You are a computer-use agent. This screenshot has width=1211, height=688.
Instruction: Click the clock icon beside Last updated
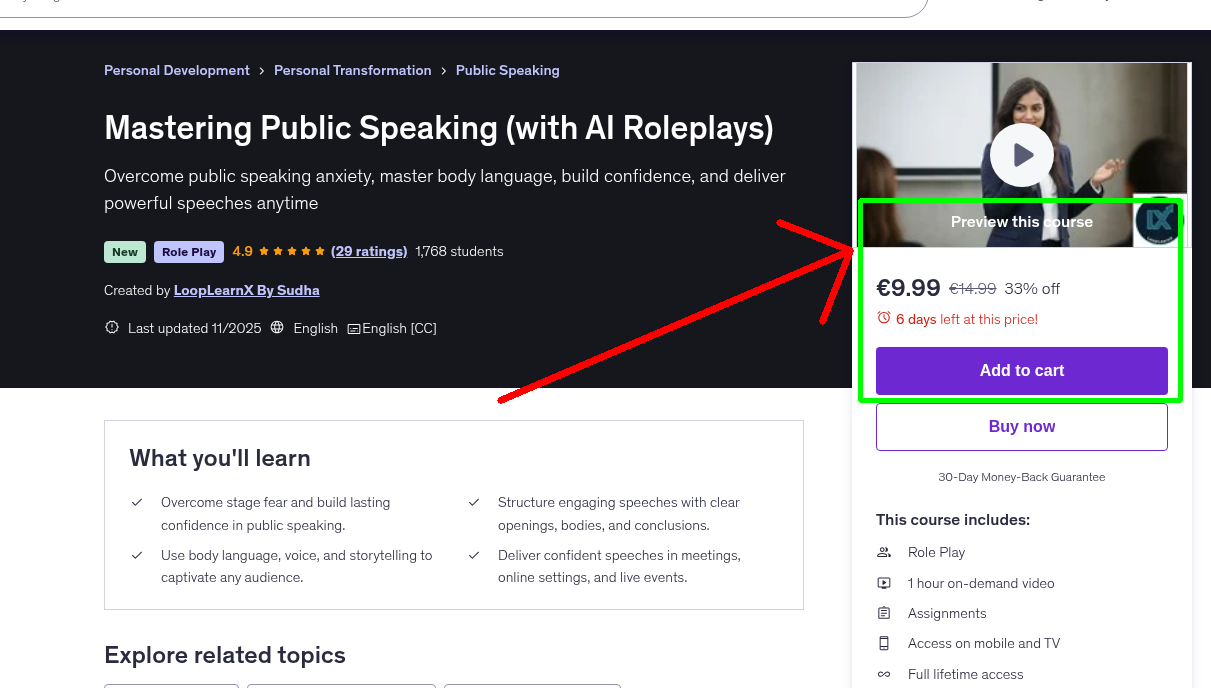(x=112, y=327)
